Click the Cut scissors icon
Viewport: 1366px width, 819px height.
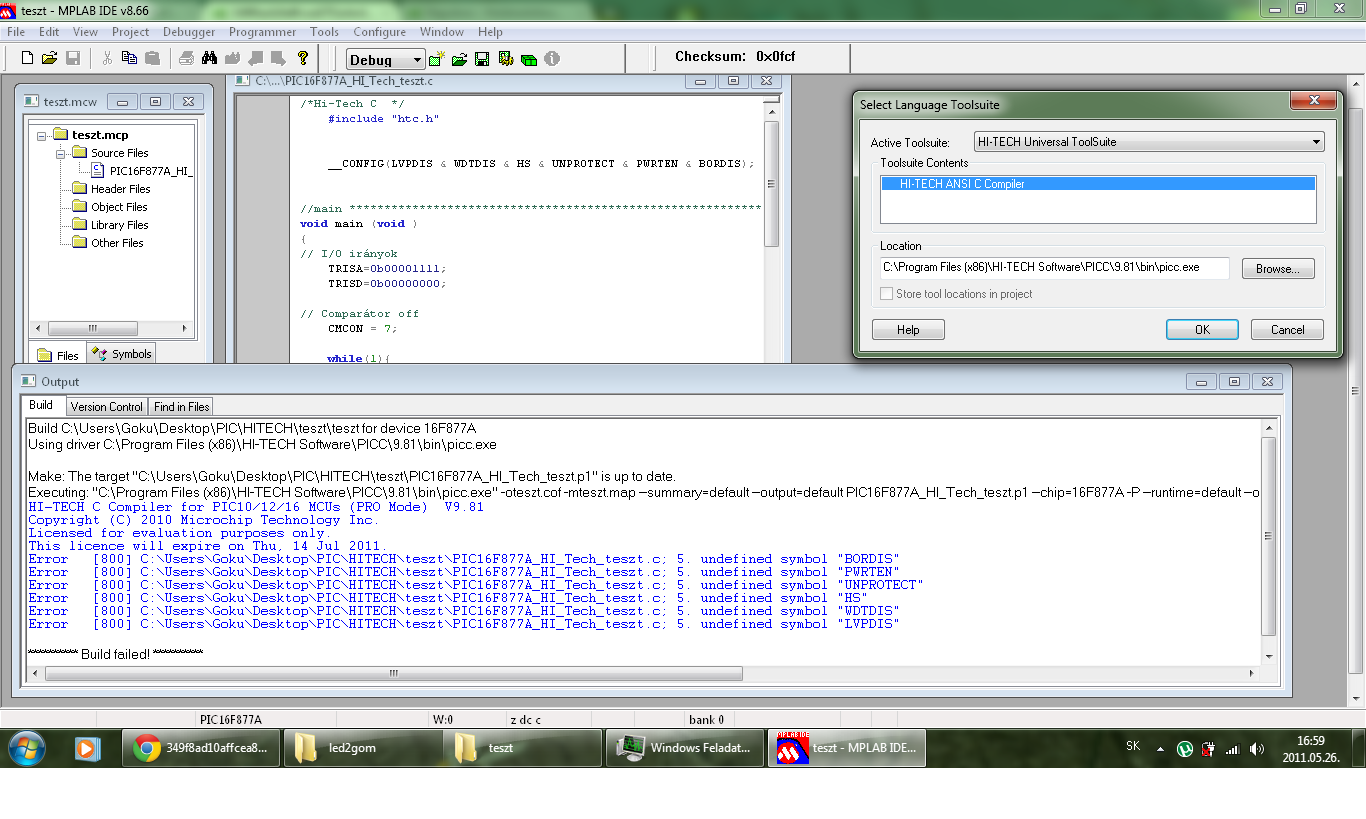pos(107,58)
